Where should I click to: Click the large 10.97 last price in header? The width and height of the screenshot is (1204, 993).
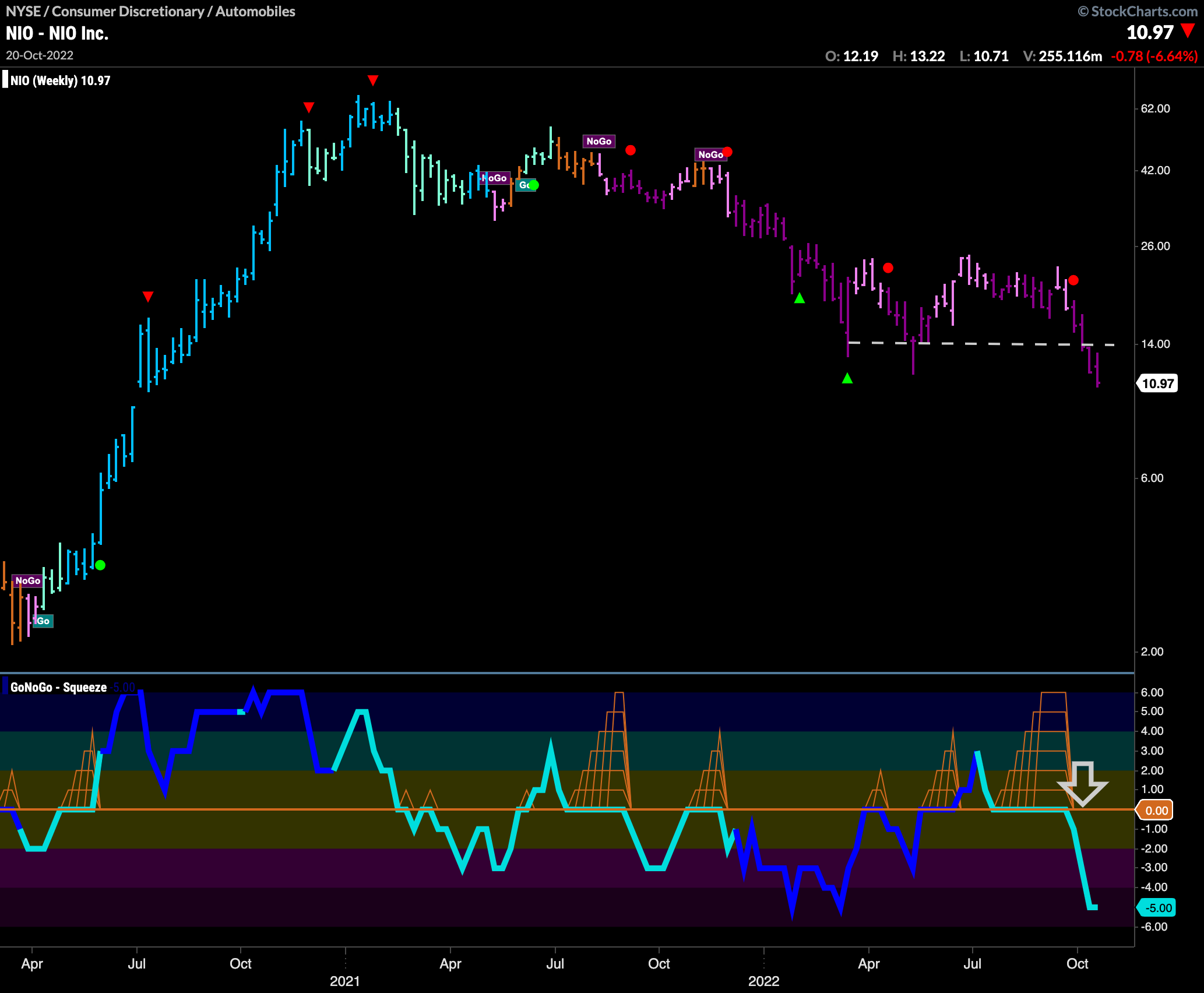pos(1150,33)
